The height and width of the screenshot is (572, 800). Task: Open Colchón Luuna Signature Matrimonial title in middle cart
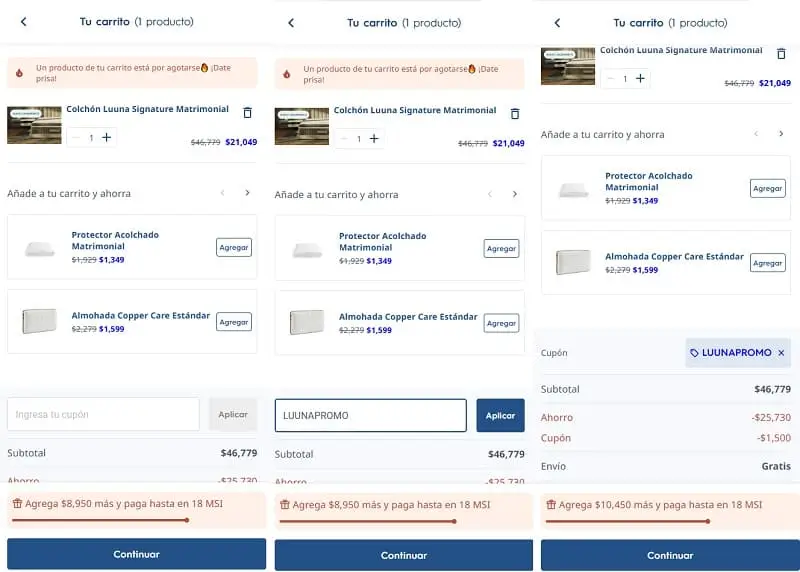415,110
